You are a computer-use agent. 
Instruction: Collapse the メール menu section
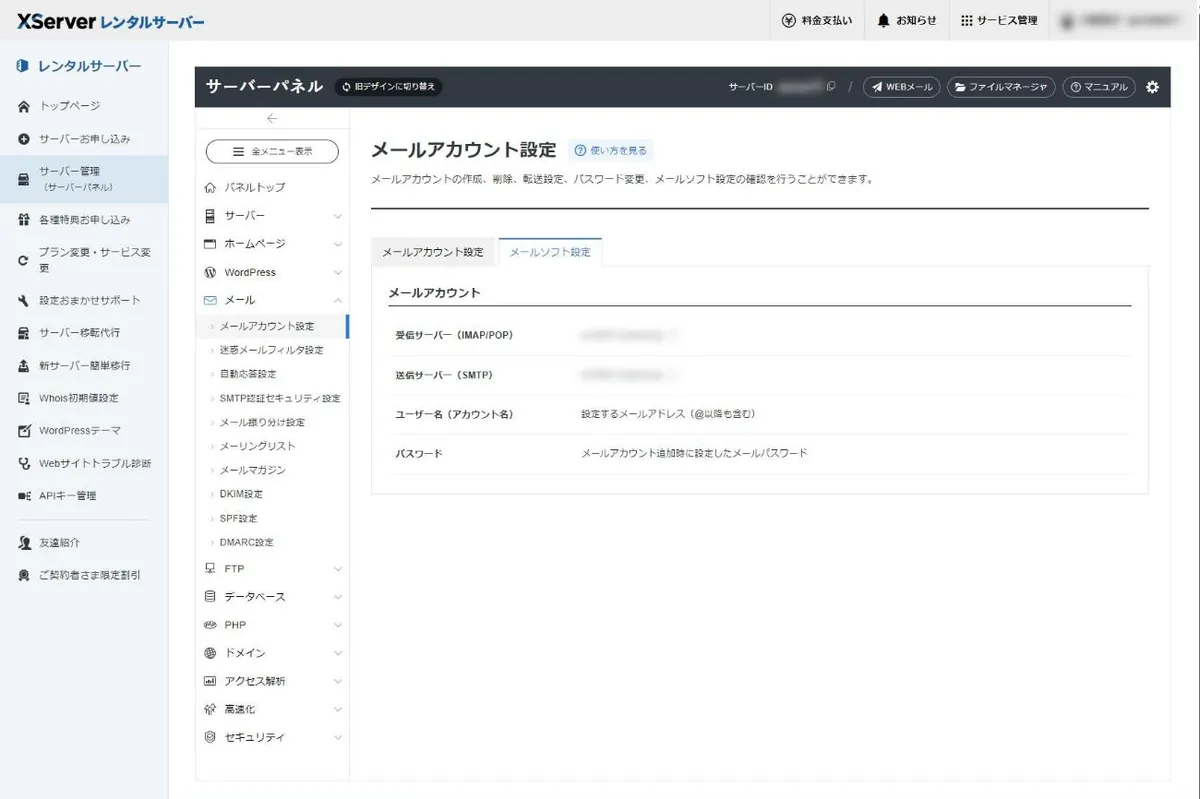[x=272, y=300]
